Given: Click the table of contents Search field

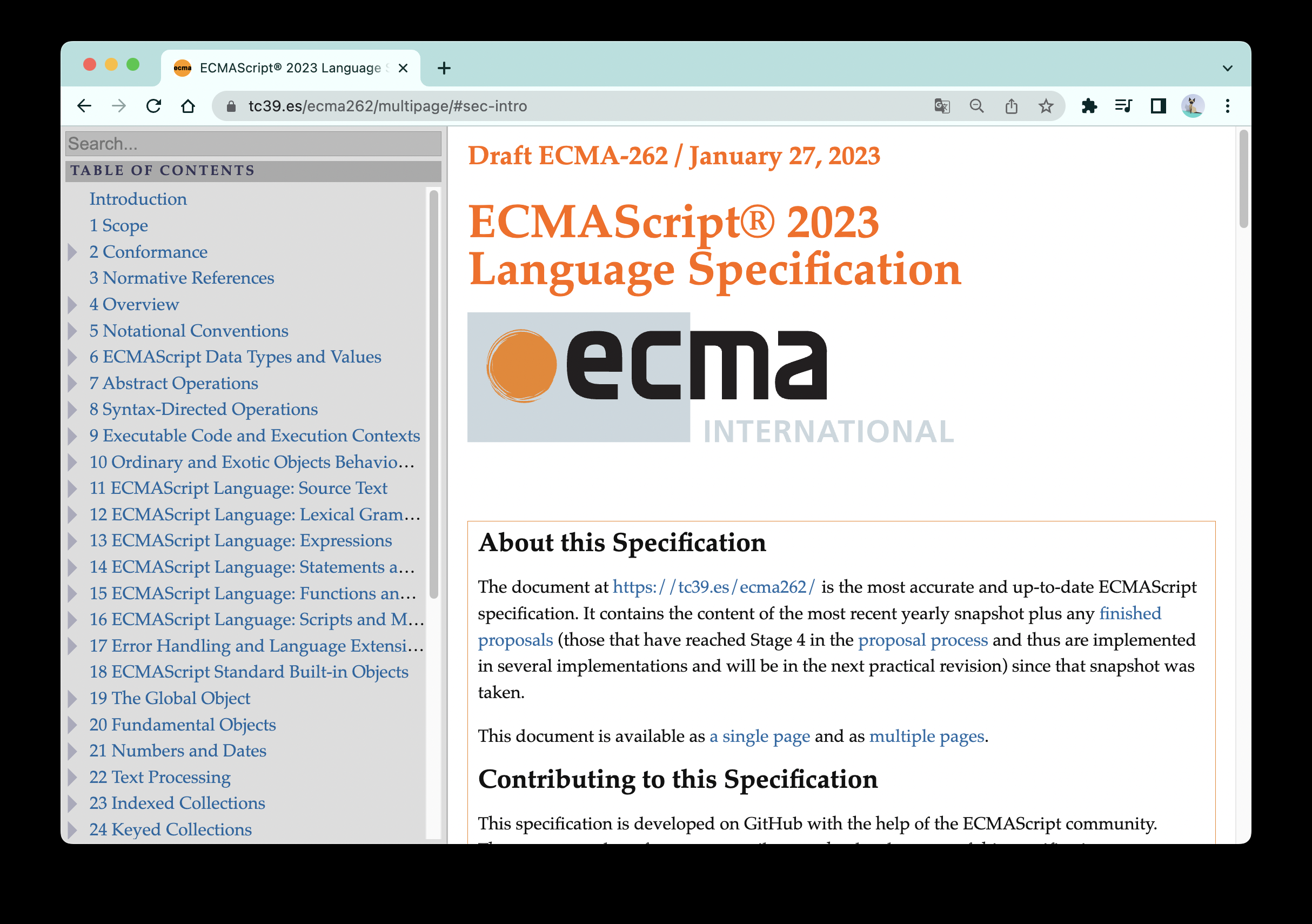Looking at the screenshot, I should point(253,144).
